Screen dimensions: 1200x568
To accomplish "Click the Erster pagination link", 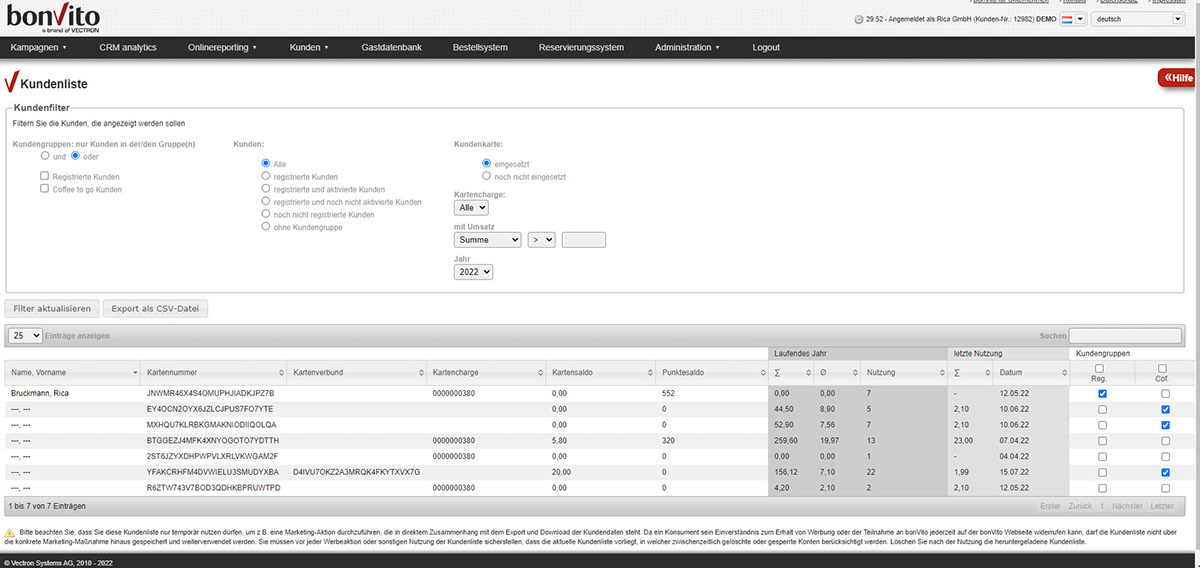I will (x=1050, y=507).
